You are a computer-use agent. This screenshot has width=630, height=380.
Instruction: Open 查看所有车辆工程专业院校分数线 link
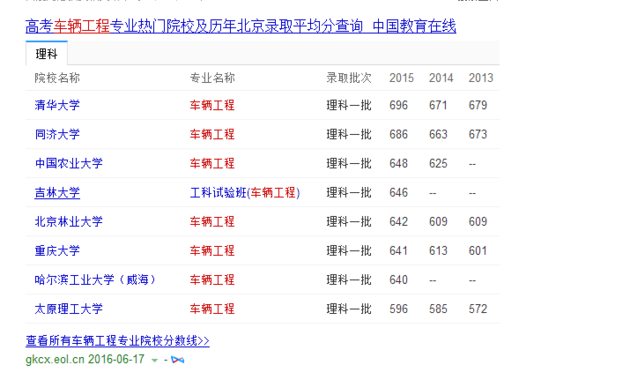coord(117,341)
